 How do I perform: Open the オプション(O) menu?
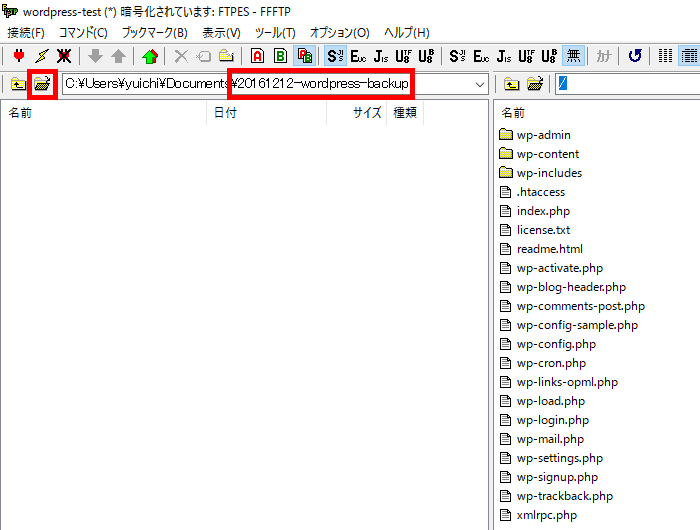click(x=339, y=33)
